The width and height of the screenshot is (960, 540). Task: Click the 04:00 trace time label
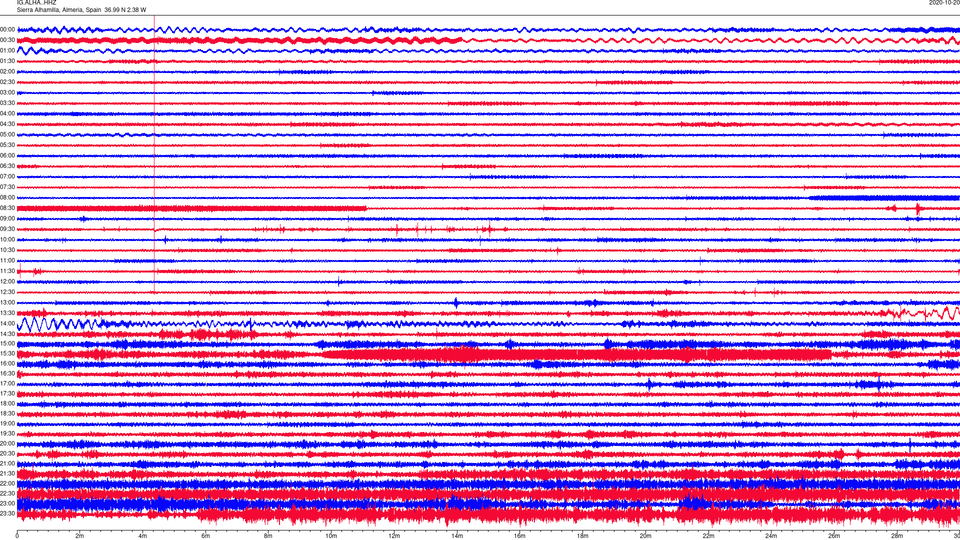click(x=8, y=113)
